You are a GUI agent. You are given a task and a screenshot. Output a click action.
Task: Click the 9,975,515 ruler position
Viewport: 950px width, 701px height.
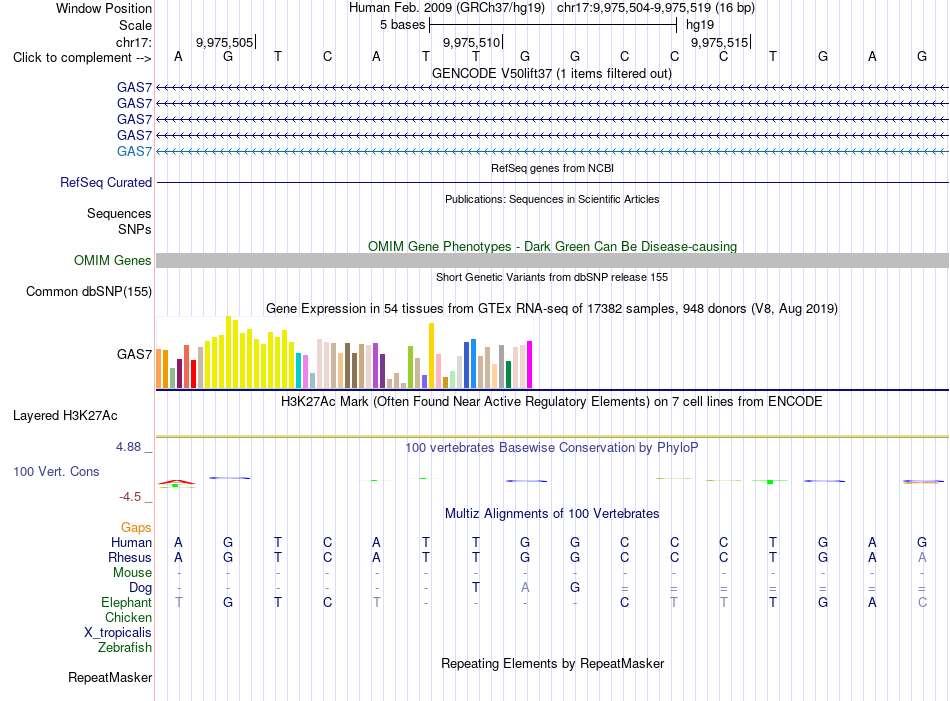[x=719, y=42]
